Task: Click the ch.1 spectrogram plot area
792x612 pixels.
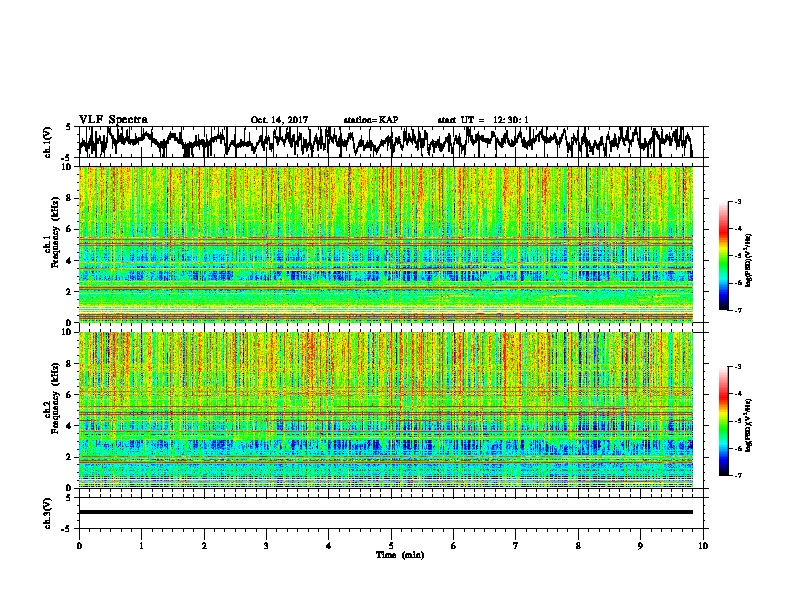Action: pos(386,244)
